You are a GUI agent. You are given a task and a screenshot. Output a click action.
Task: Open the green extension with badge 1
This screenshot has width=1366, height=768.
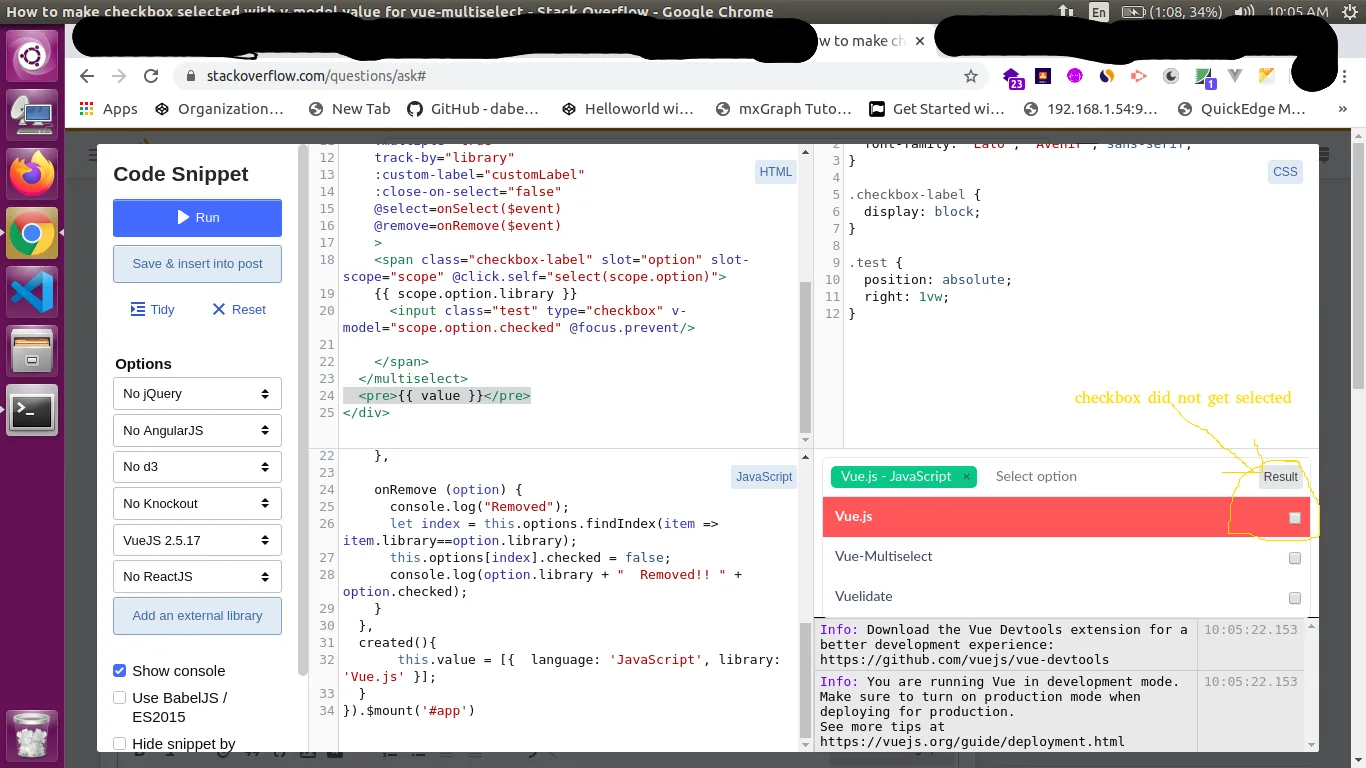coord(1204,77)
